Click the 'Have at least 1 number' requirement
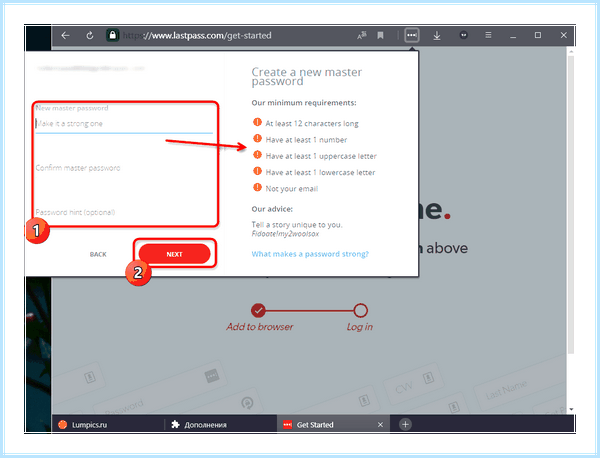The image size is (600, 458). coord(306,140)
